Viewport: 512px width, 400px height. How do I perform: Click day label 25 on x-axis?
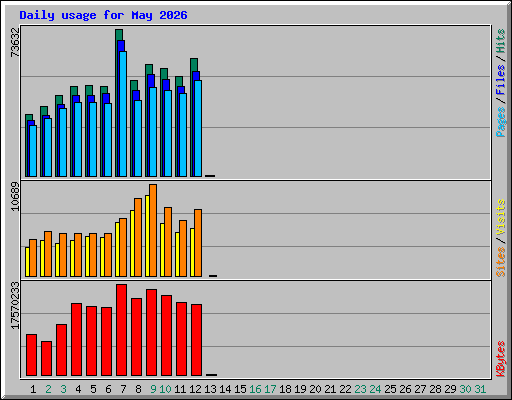pyautogui.click(x=390, y=389)
